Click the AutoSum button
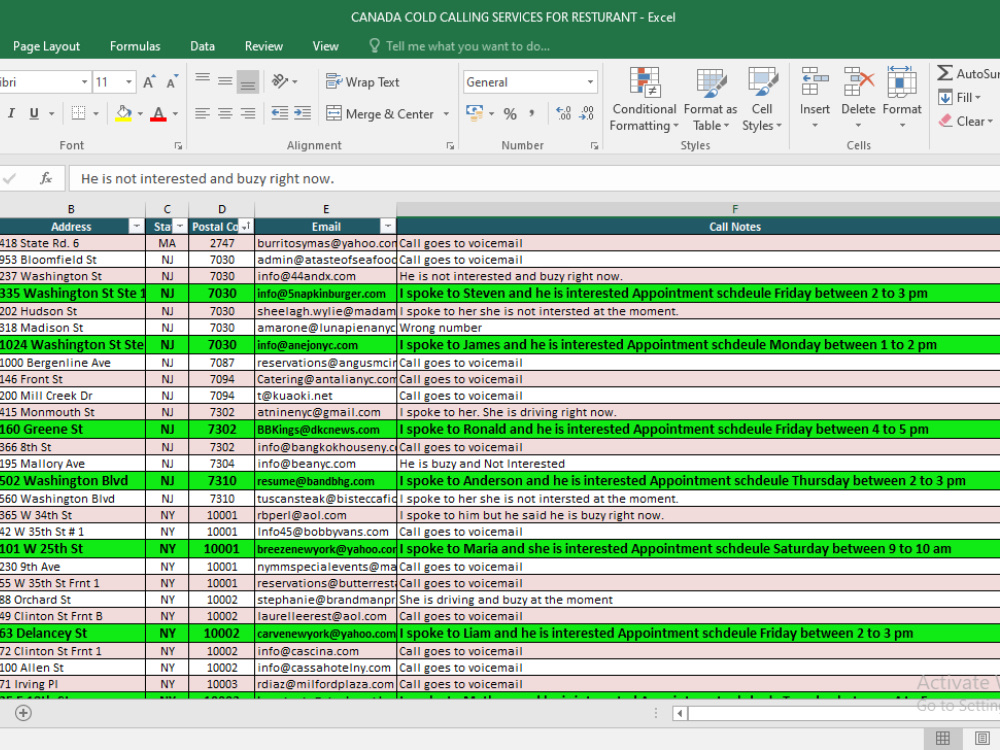Image resolution: width=1000 pixels, height=750 pixels. [x=967, y=73]
